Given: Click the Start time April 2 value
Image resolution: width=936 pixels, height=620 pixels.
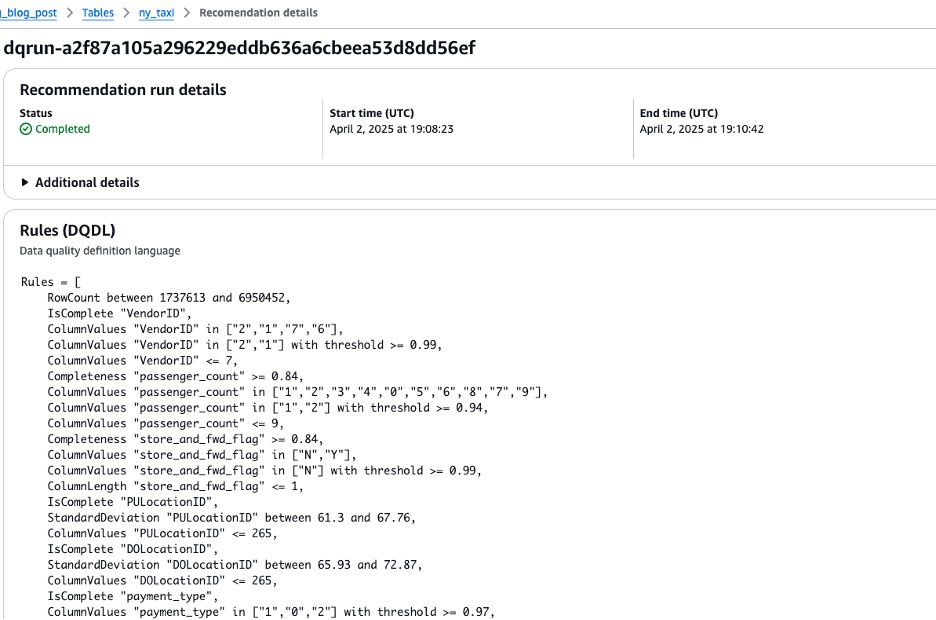Looking at the screenshot, I should click(x=392, y=129).
